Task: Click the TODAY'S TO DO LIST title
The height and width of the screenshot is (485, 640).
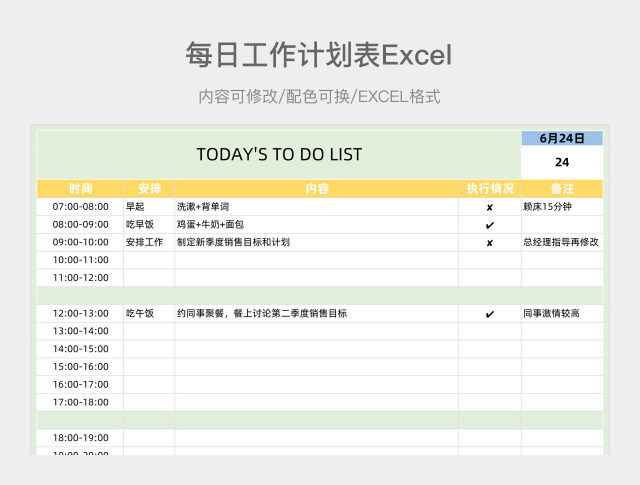Action: [279, 155]
